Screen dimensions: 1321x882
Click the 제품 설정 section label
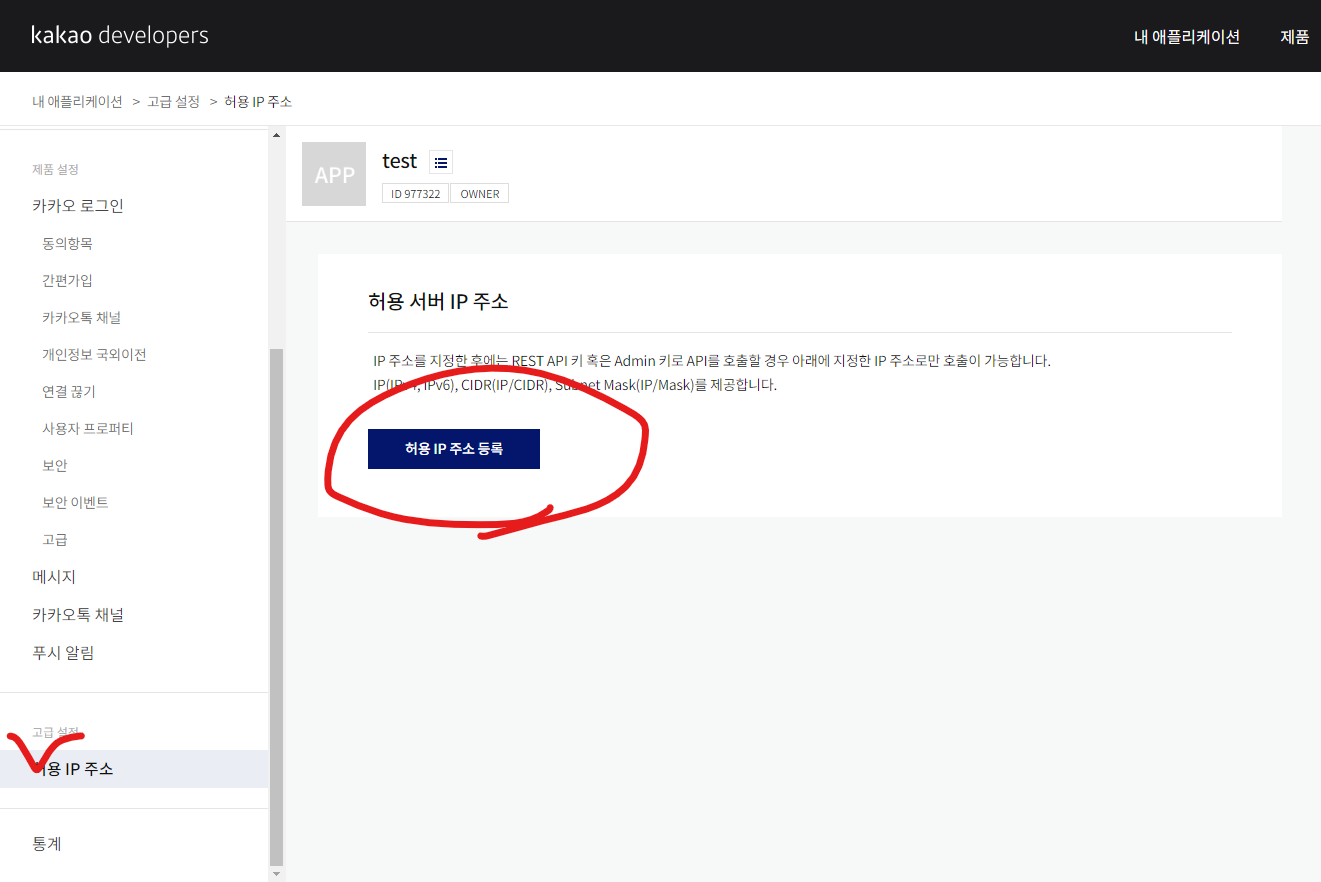pyautogui.click(x=55, y=169)
